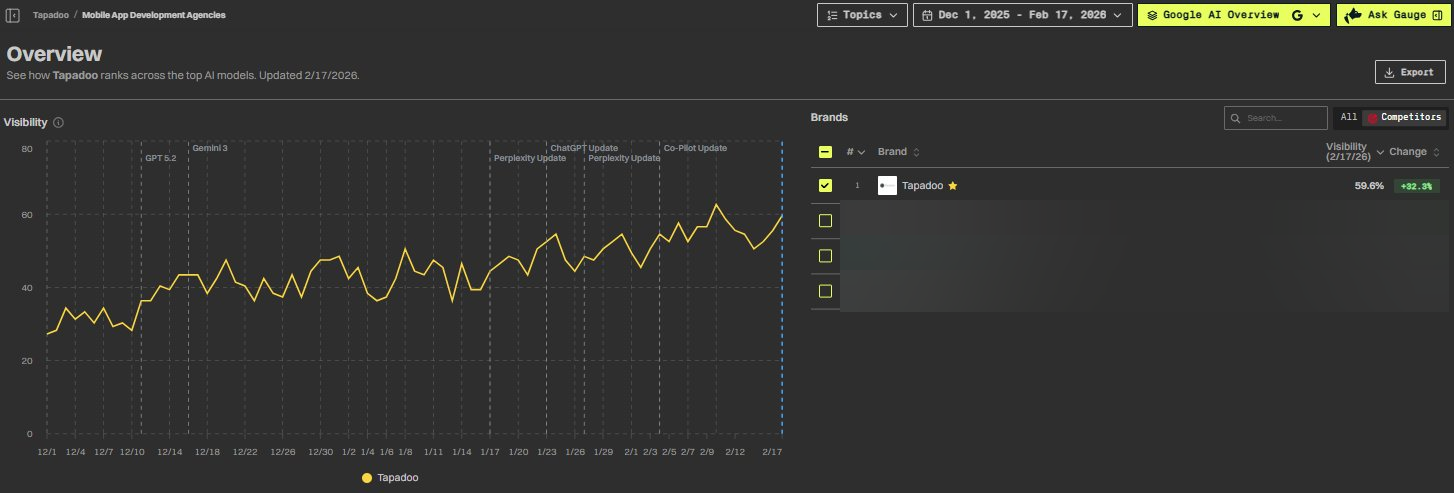
Task: Focus the Brands search field
Action: point(1276,118)
